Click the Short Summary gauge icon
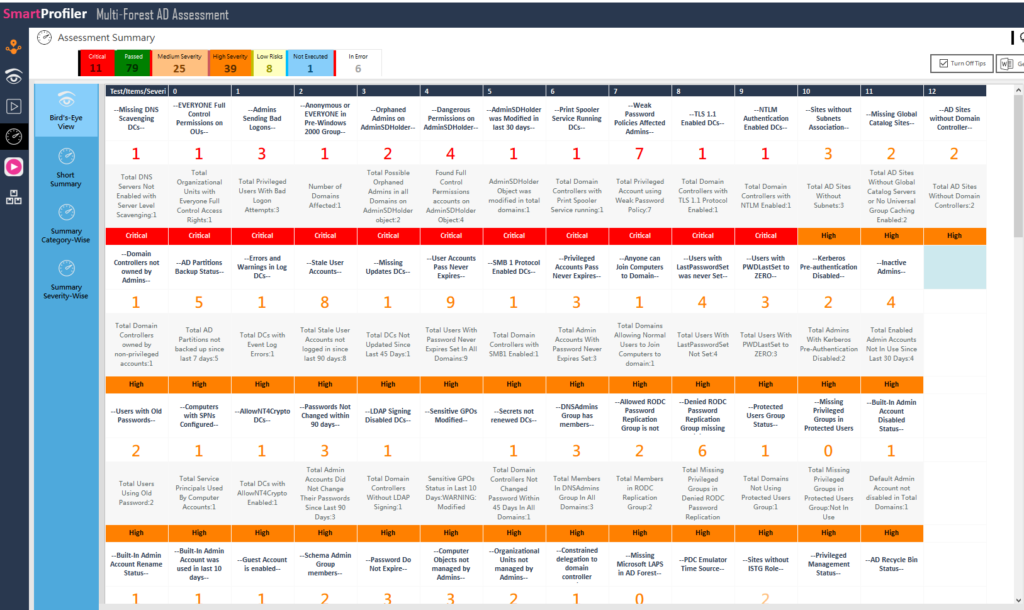1024x610 pixels. pyautogui.click(x=65, y=157)
